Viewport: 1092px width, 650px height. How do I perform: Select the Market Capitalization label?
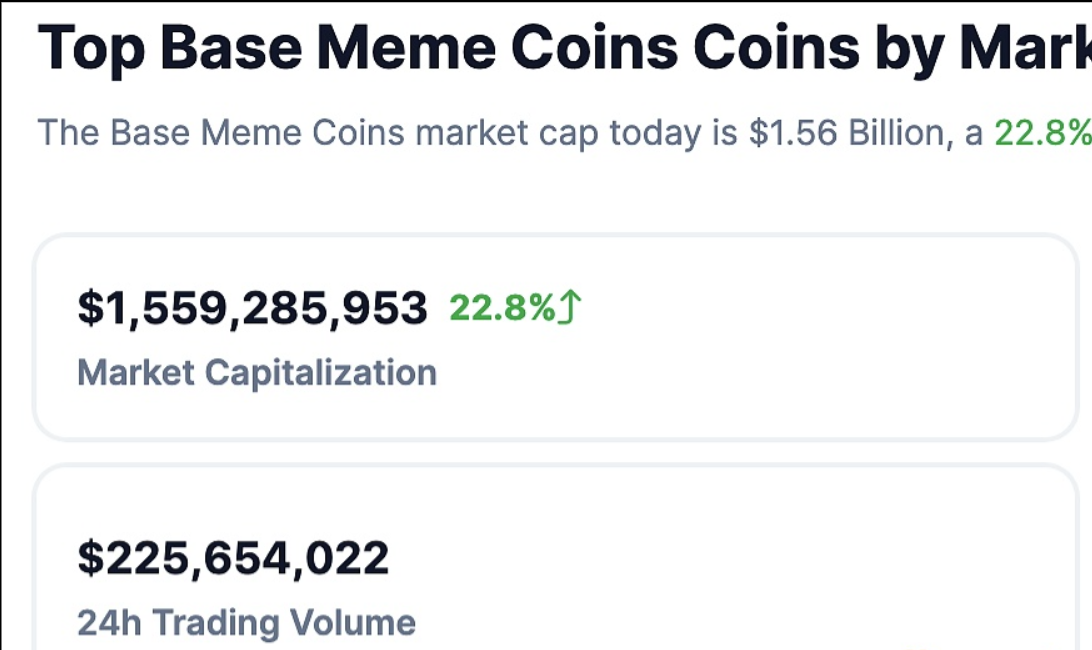coord(257,373)
